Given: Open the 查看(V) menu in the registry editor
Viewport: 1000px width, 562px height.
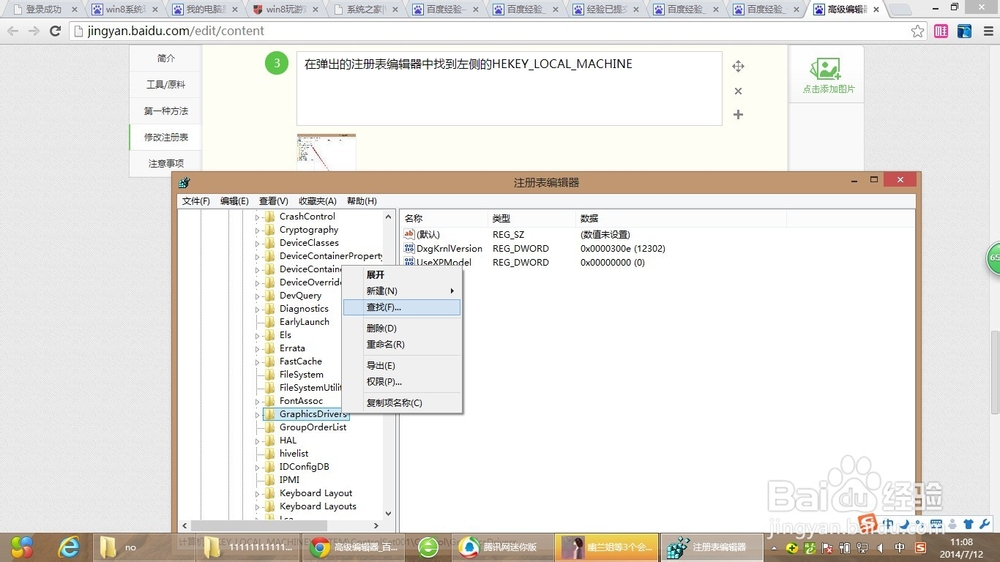Looking at the screenshot, I should point(273,201).
